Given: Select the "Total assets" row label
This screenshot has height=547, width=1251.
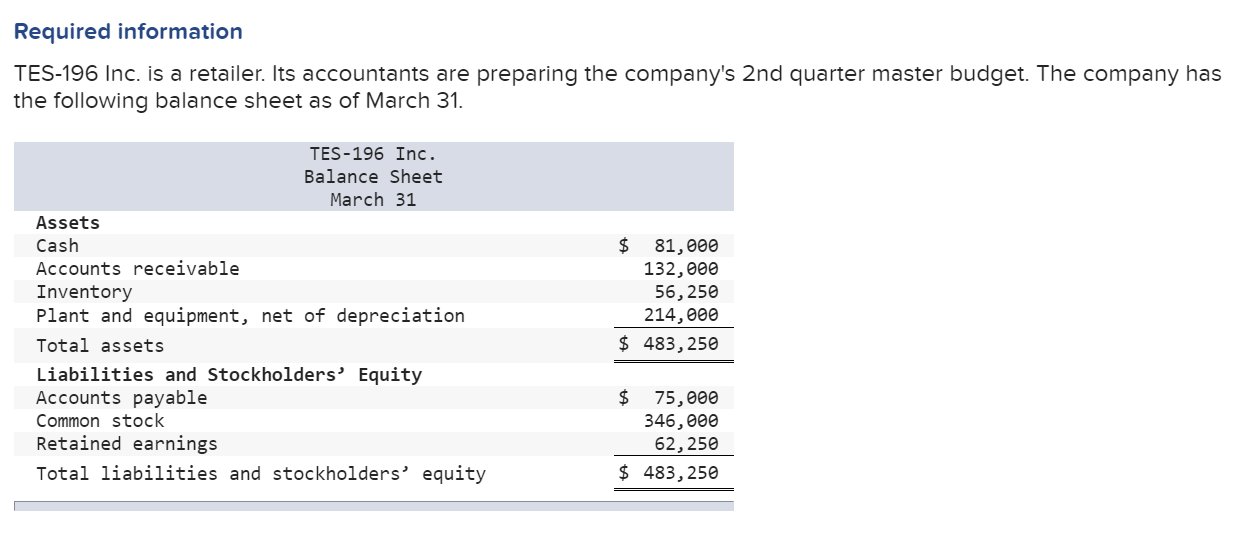Looking at the screenshot, I should pos(100,346).
